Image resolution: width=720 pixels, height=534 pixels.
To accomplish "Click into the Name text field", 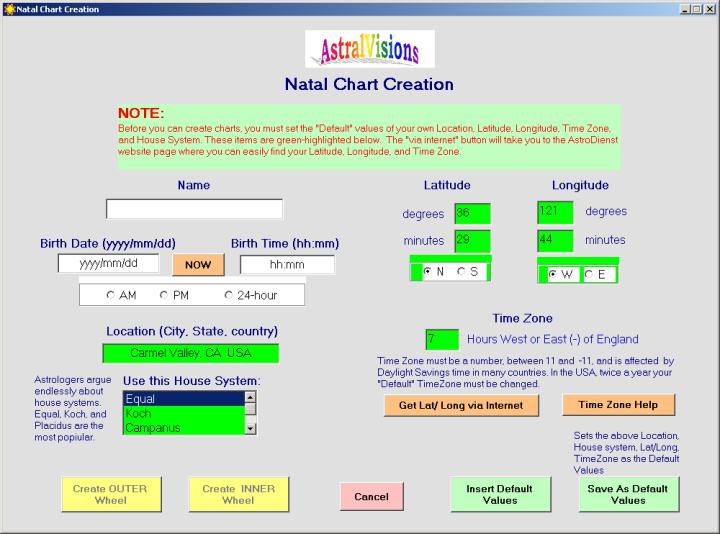I will (x=194, y=209).
